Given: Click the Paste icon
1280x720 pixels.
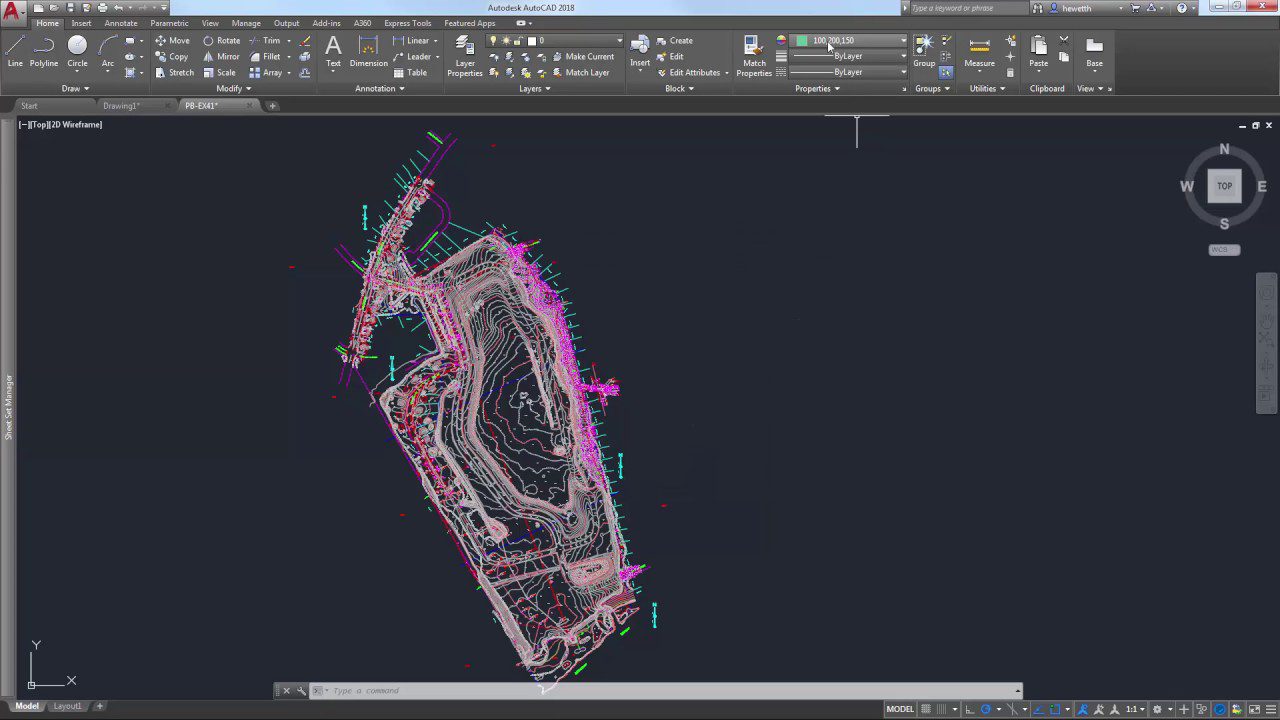Looking at the screenshot, I should [1039, 50].
